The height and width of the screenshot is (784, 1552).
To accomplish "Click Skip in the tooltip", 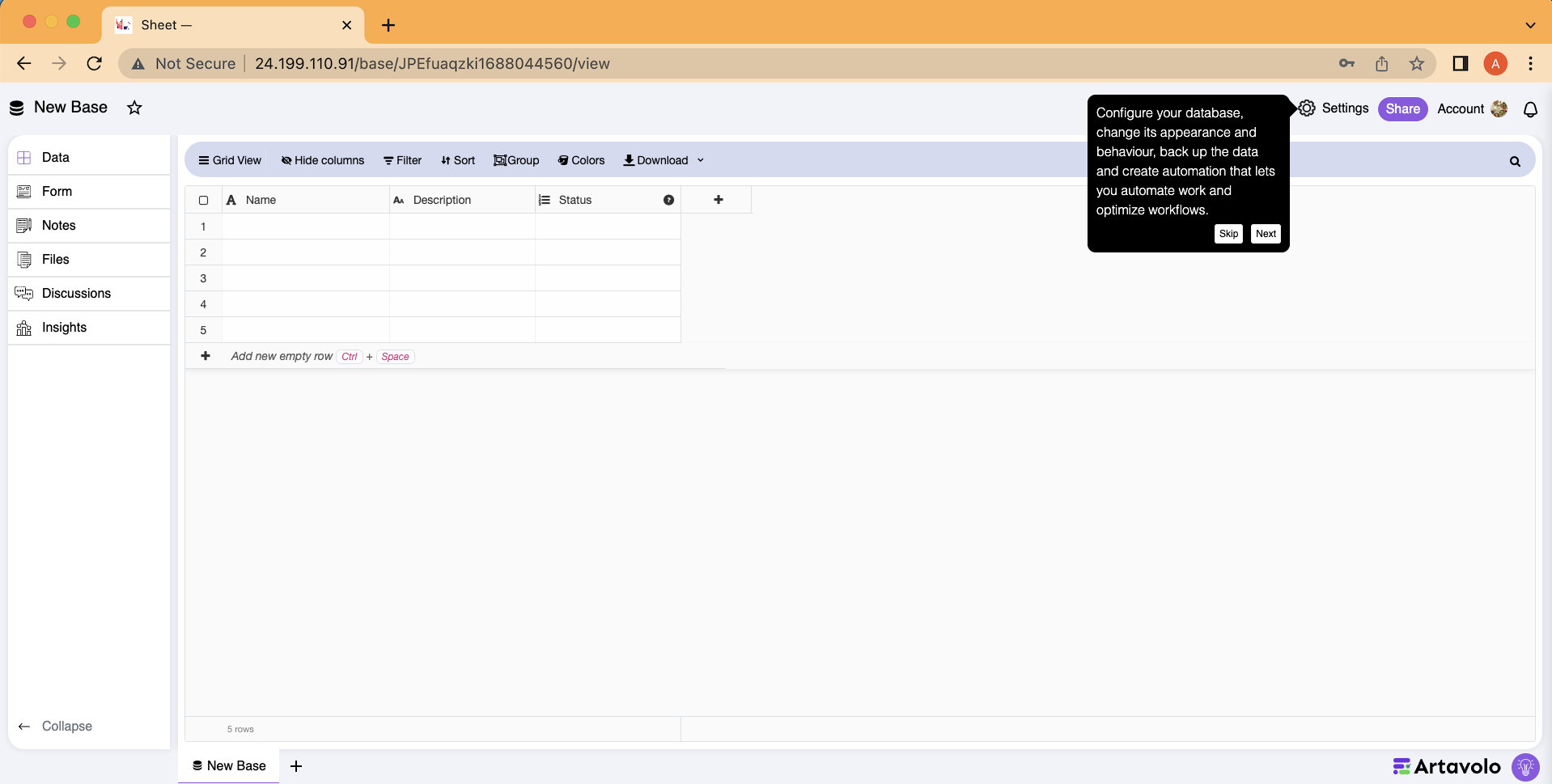I will point(1228,234).
